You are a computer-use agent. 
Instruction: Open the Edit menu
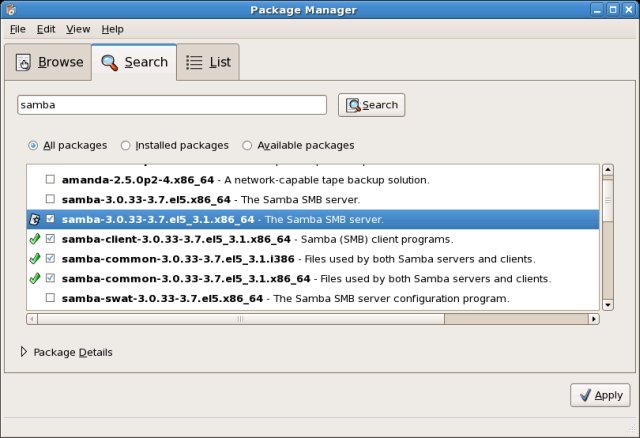[46, 29]
